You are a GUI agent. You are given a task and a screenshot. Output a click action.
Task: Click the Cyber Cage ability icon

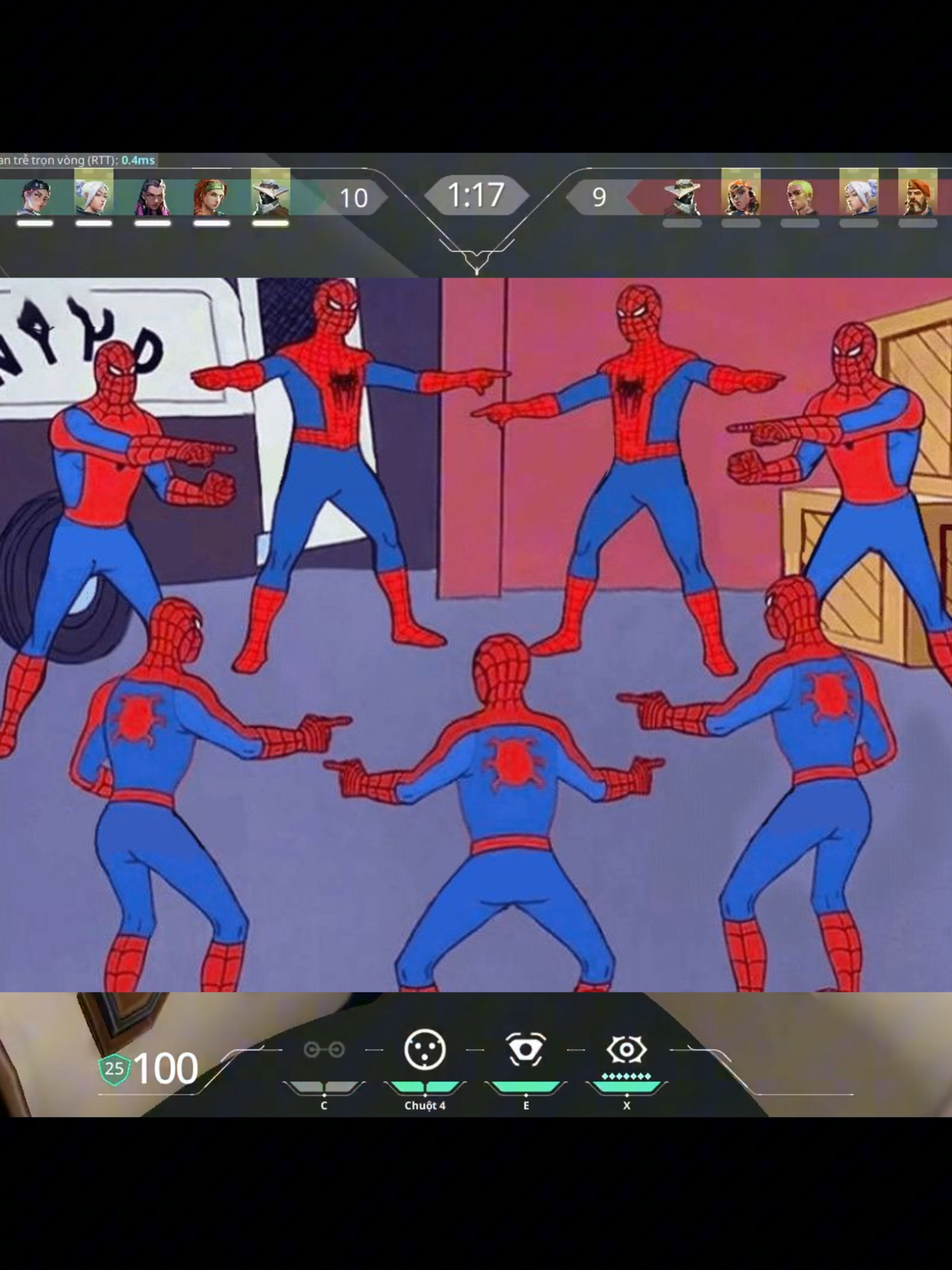[425, 1050]
